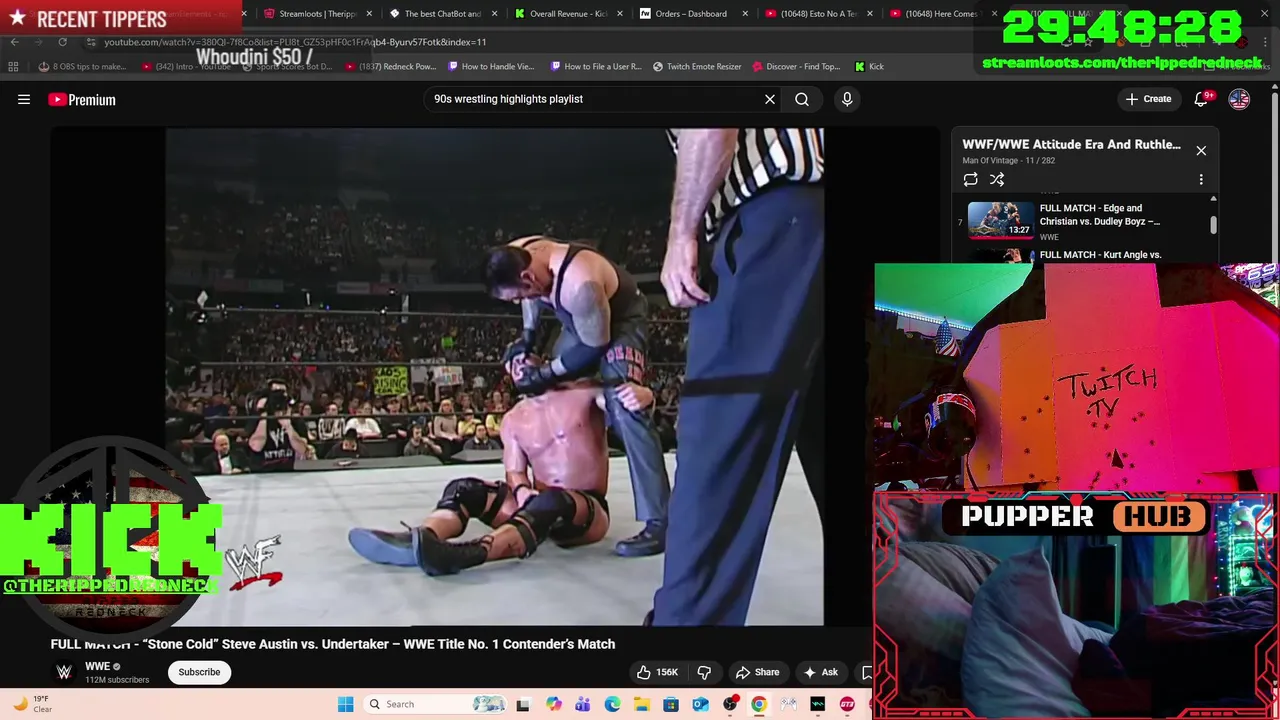Subscribe to the WWE channel
This screenshot has height=720, width=1280.
[199, 672]
